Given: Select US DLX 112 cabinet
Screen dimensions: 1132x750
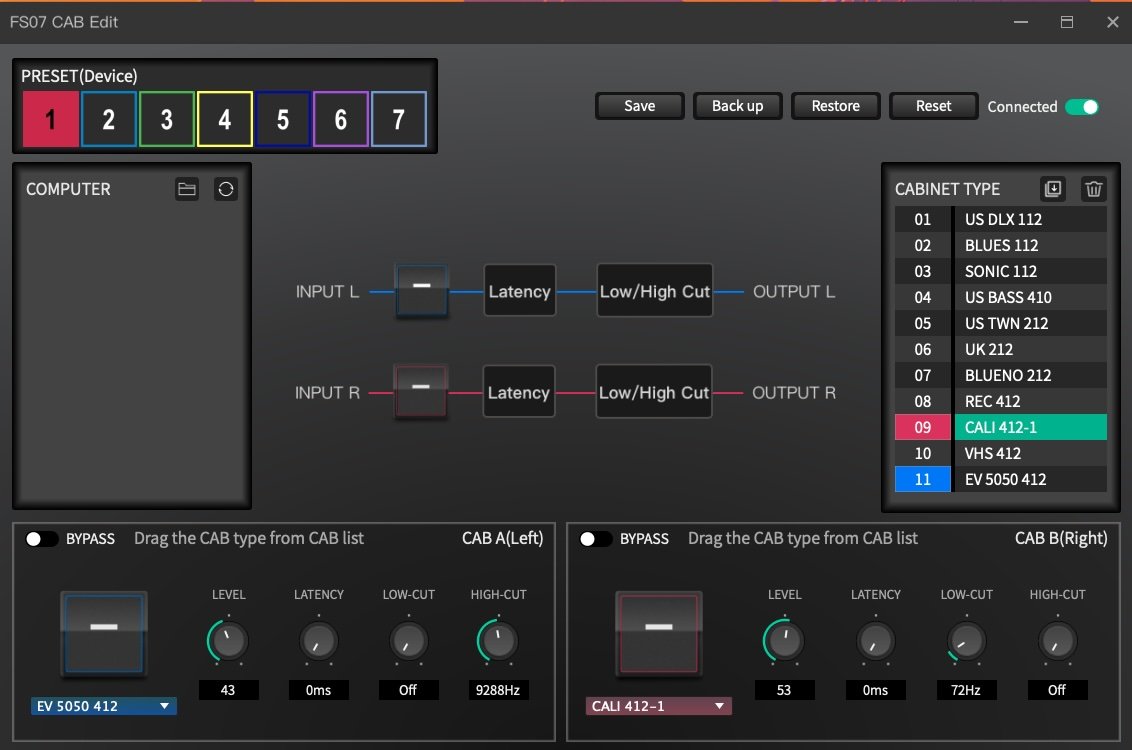Looking at the screenshot, I should (1001, 219).
